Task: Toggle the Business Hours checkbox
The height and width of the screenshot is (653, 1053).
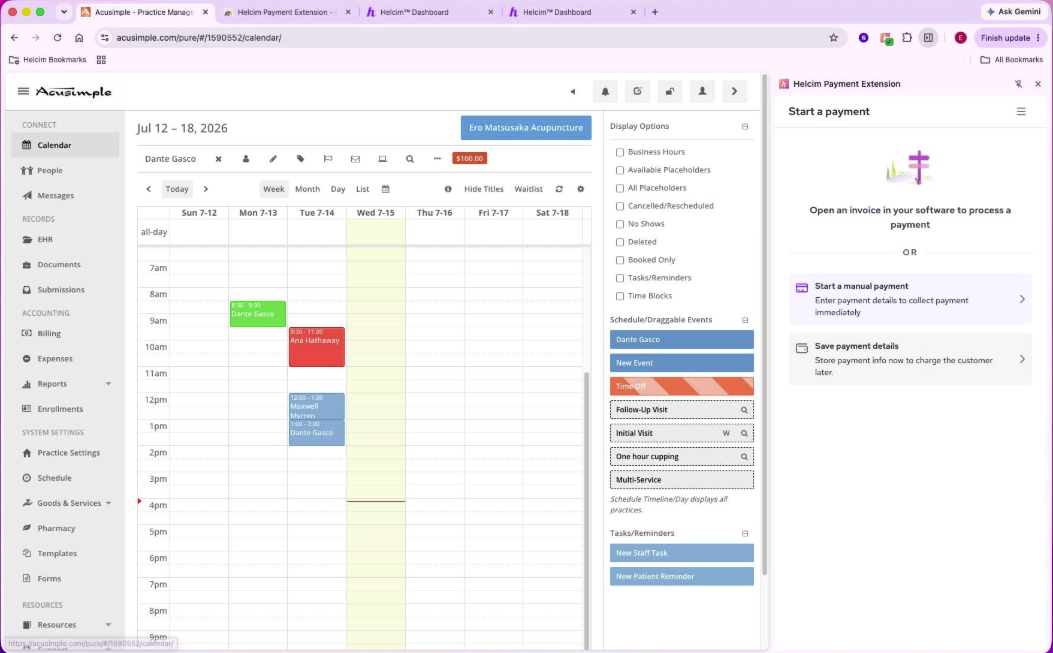Action: [x=620, y=153]
